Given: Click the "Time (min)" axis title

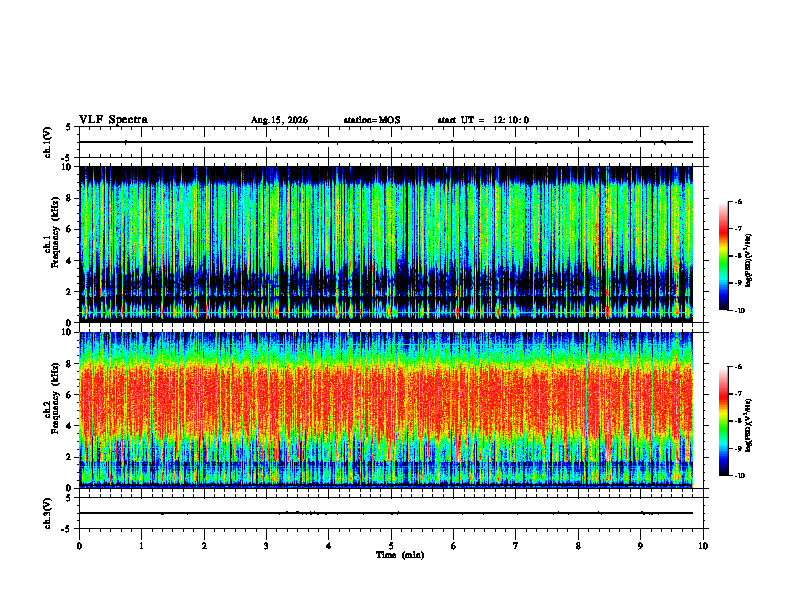Looking at the screenshot, I should coord(400,555).
